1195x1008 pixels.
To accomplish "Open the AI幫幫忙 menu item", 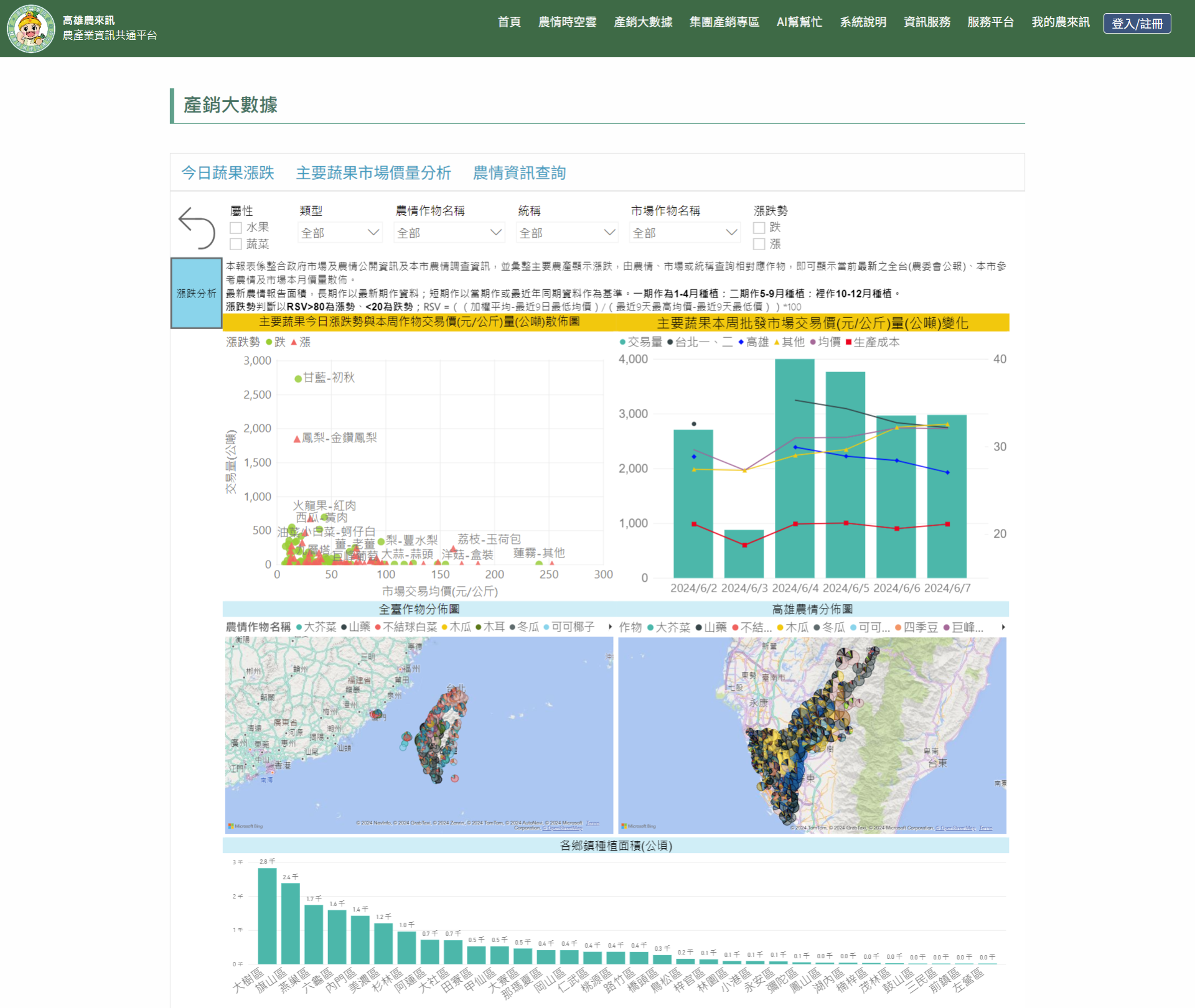I will pos(799,22).
